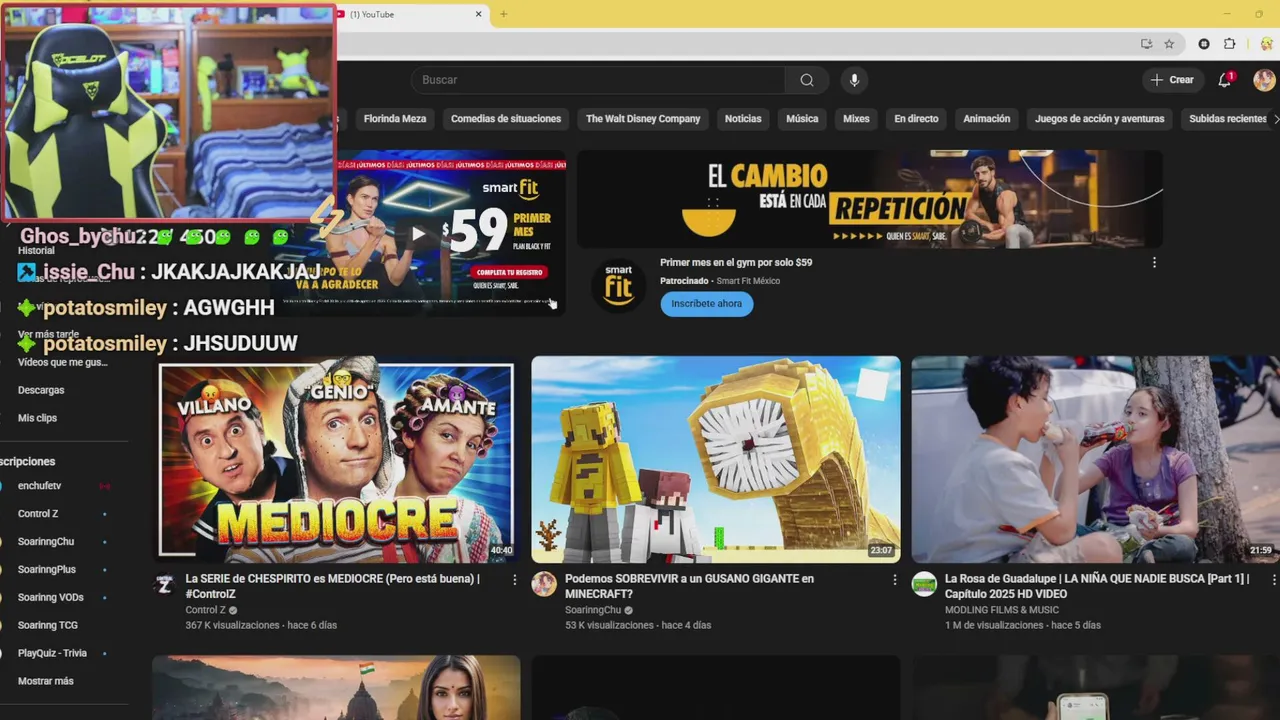Open the notifications bell
This screenshot has height=720, width=1280.
pyautogui.click(x=1224, y=80)
